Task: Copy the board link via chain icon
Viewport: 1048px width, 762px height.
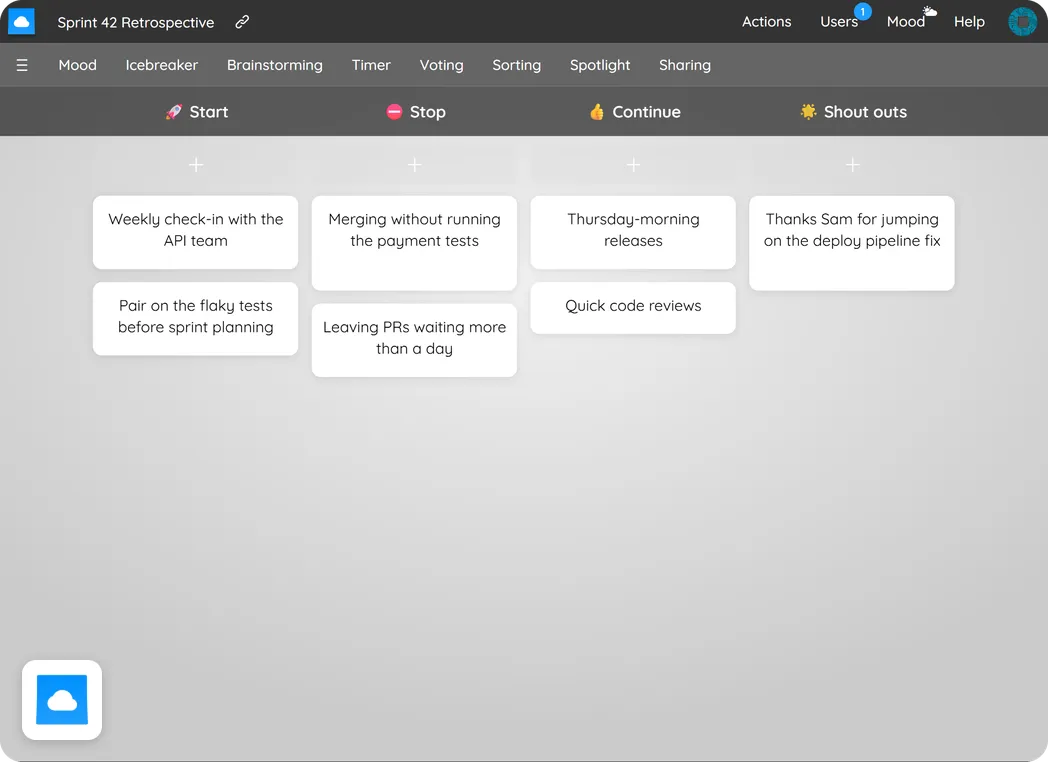Action: click(x=242, y=22)
